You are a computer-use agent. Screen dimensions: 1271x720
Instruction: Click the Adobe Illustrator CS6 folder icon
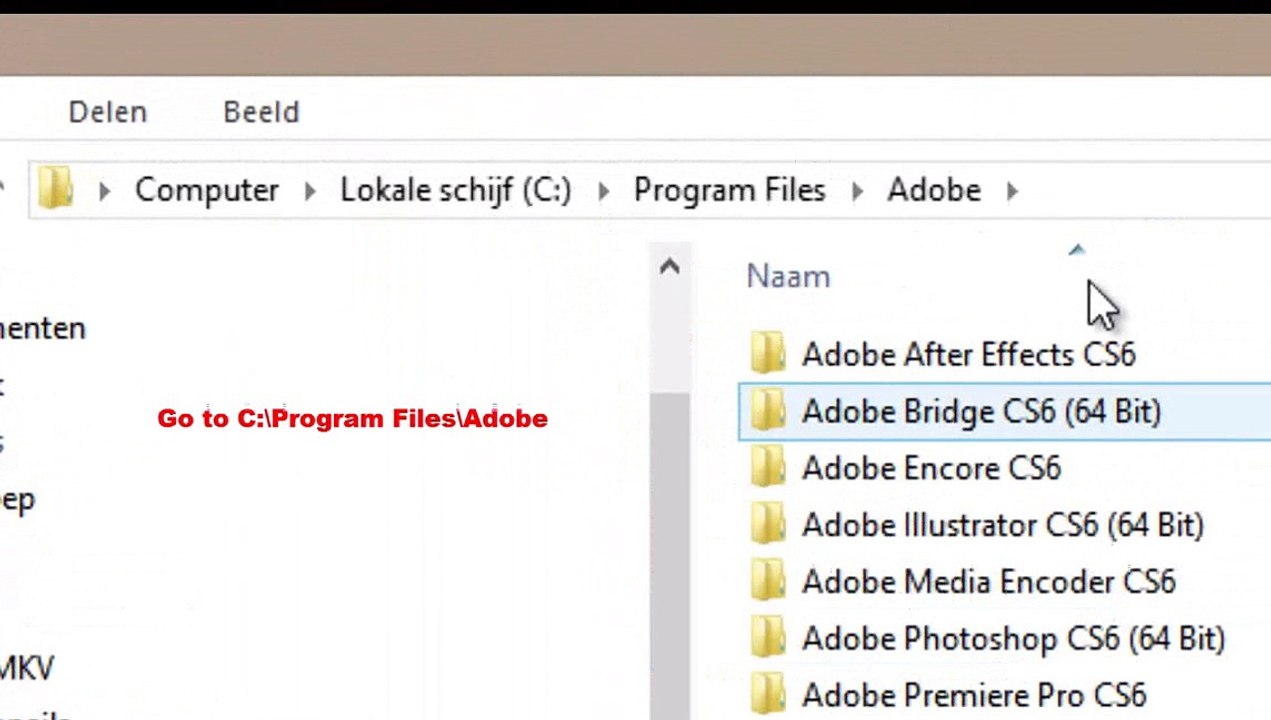coord(768,525)
